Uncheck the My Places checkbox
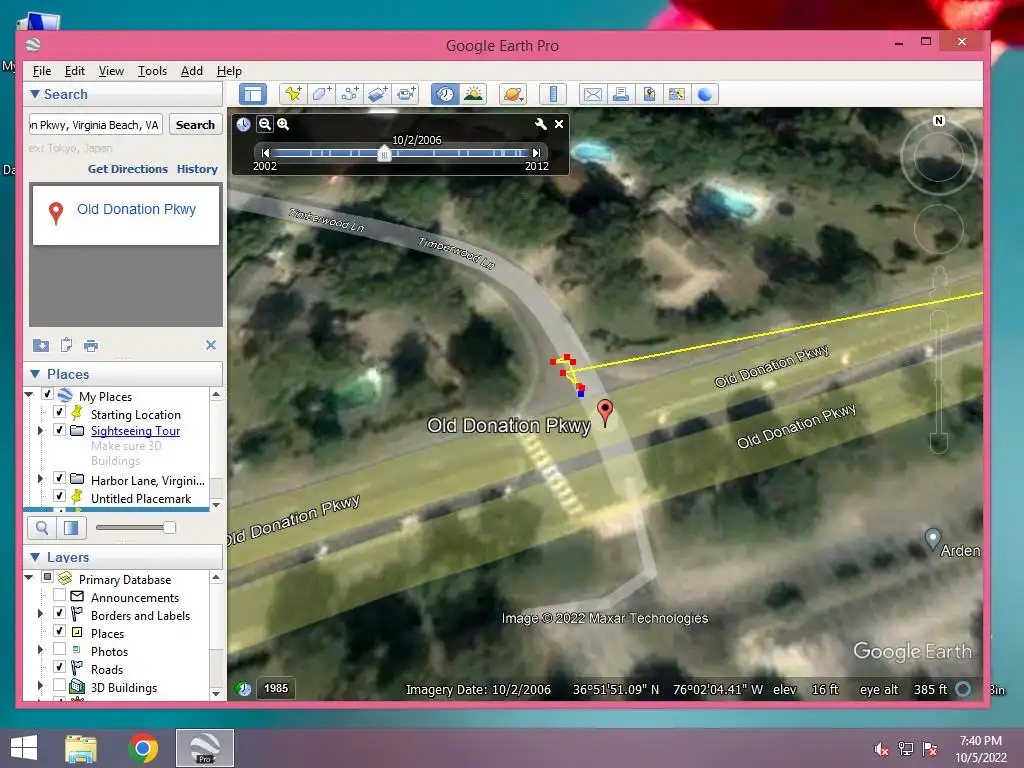Screen dimensions: 1024x768 coord(47,394)
